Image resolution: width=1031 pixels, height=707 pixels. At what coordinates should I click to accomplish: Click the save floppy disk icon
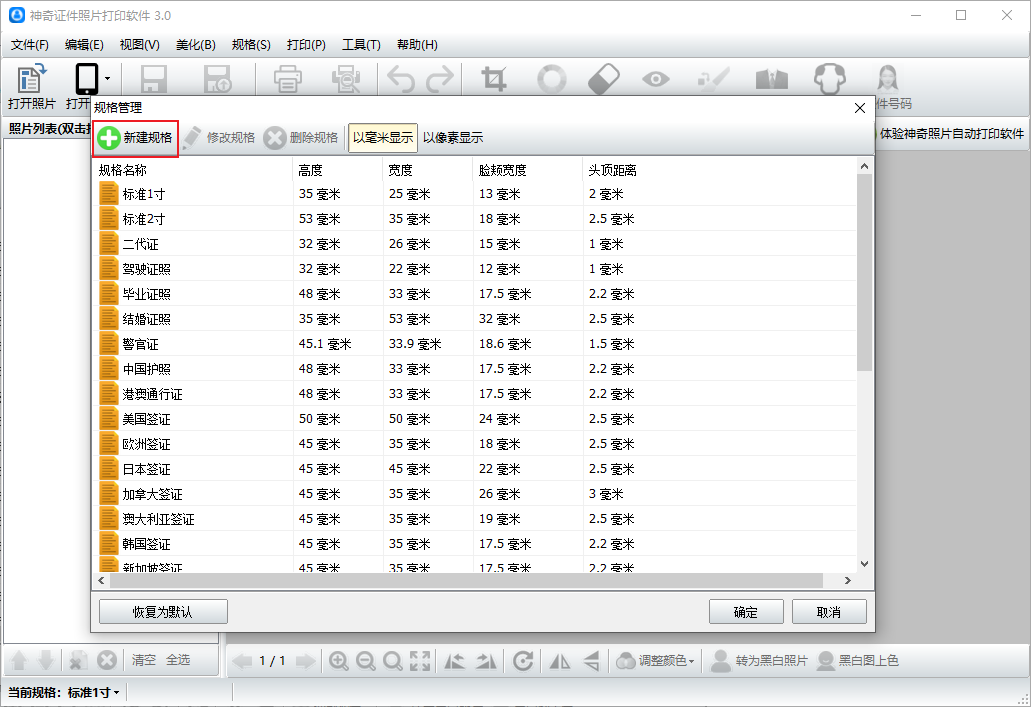click(153, 79)
